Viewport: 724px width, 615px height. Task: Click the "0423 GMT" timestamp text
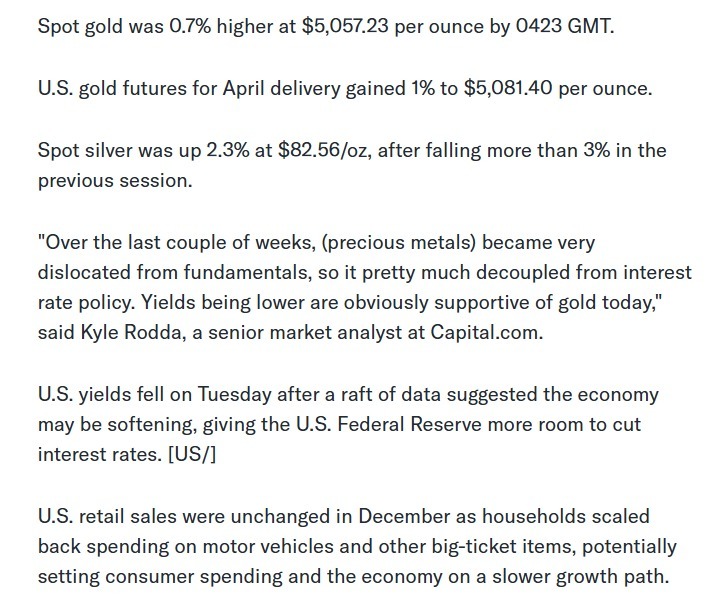tap(565, 26)
